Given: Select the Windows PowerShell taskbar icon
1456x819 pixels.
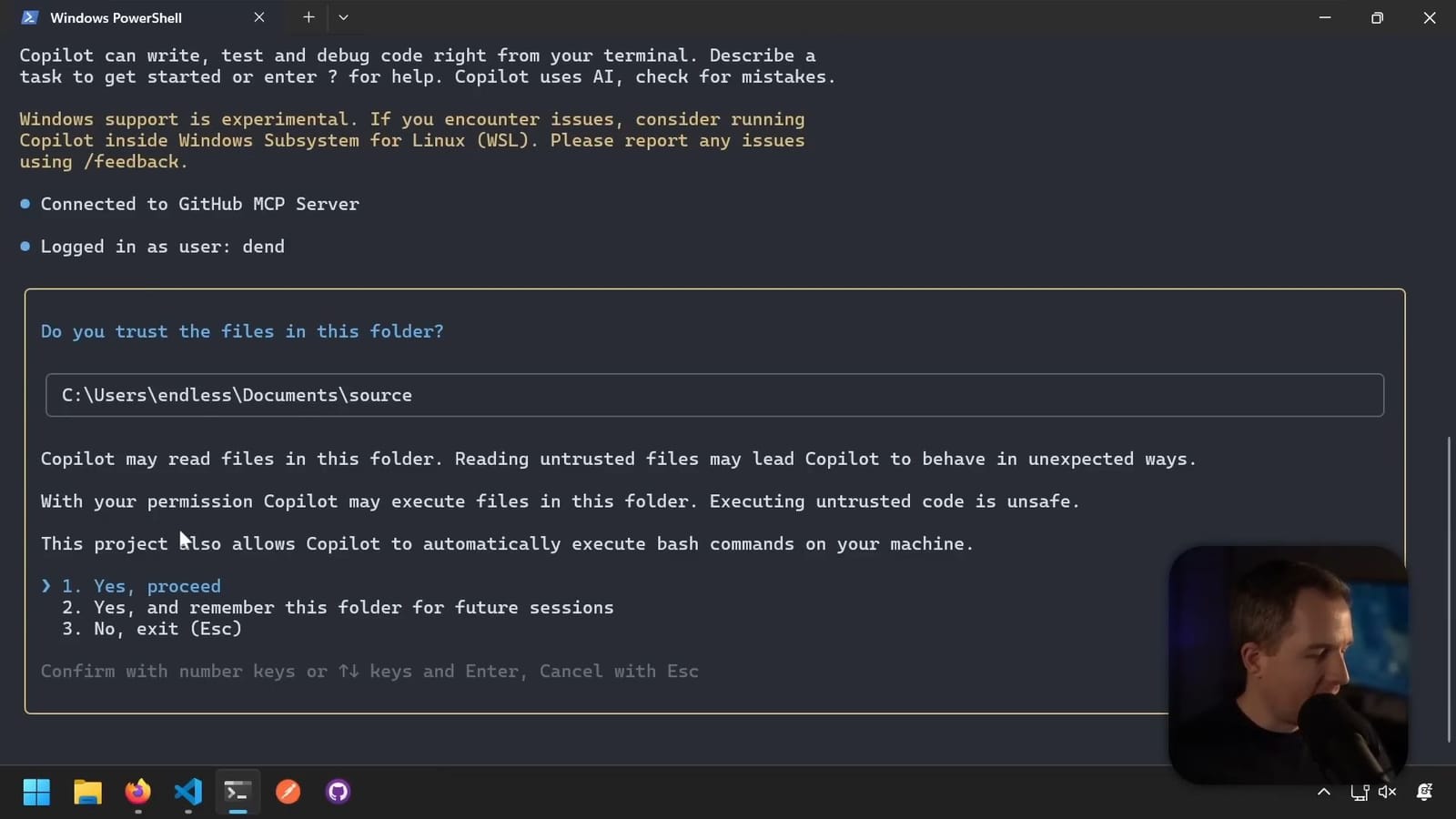Looking at the screenshot, I should tap(238, 792).
